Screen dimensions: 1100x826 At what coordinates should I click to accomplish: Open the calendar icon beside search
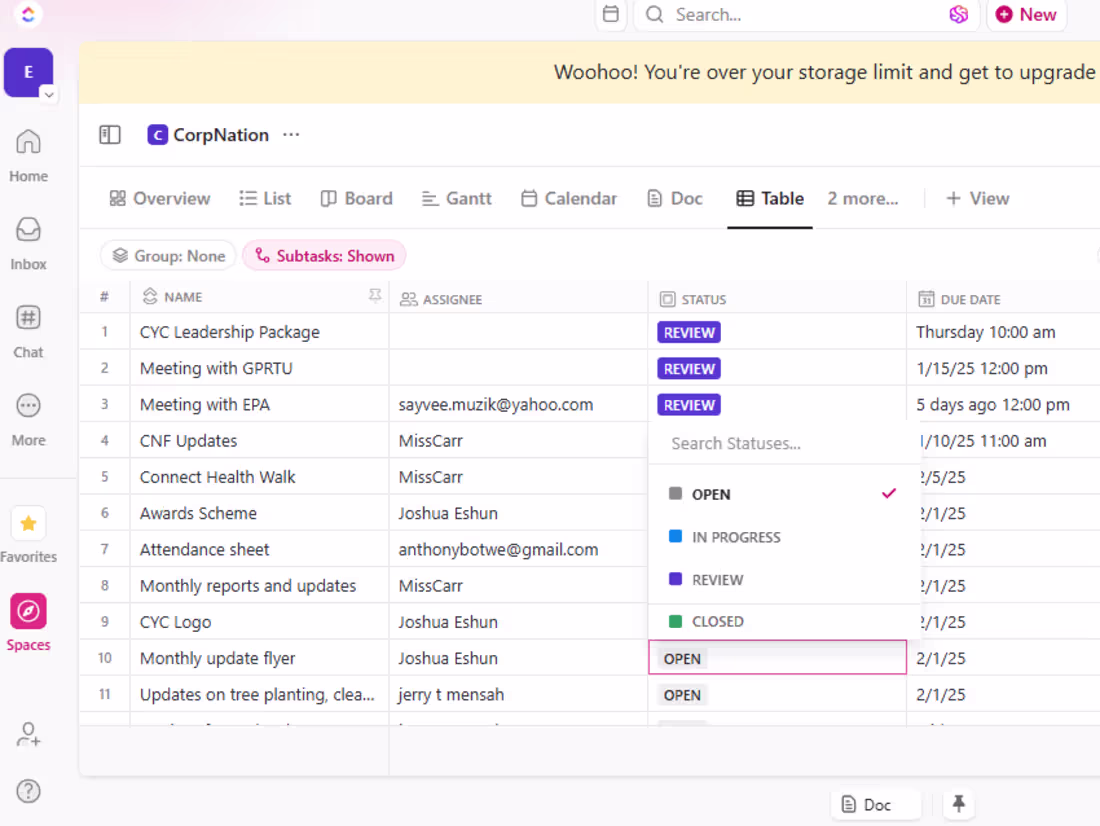pyautogui.click(x=611, y=15)
